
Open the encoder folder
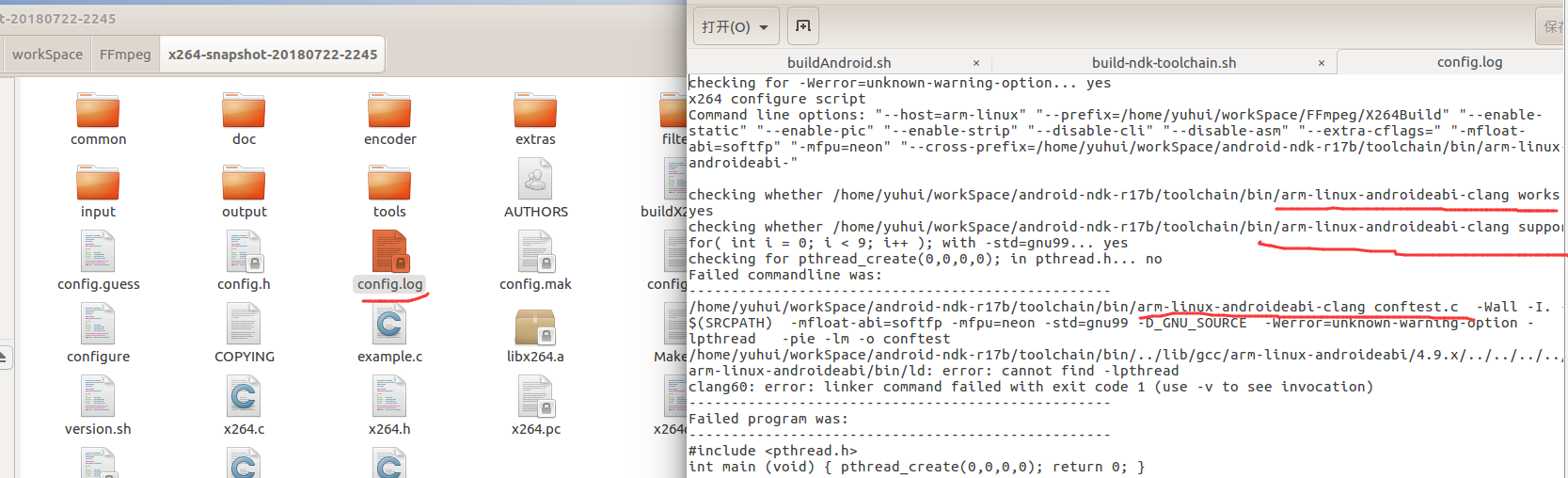[x=389, y=111]
